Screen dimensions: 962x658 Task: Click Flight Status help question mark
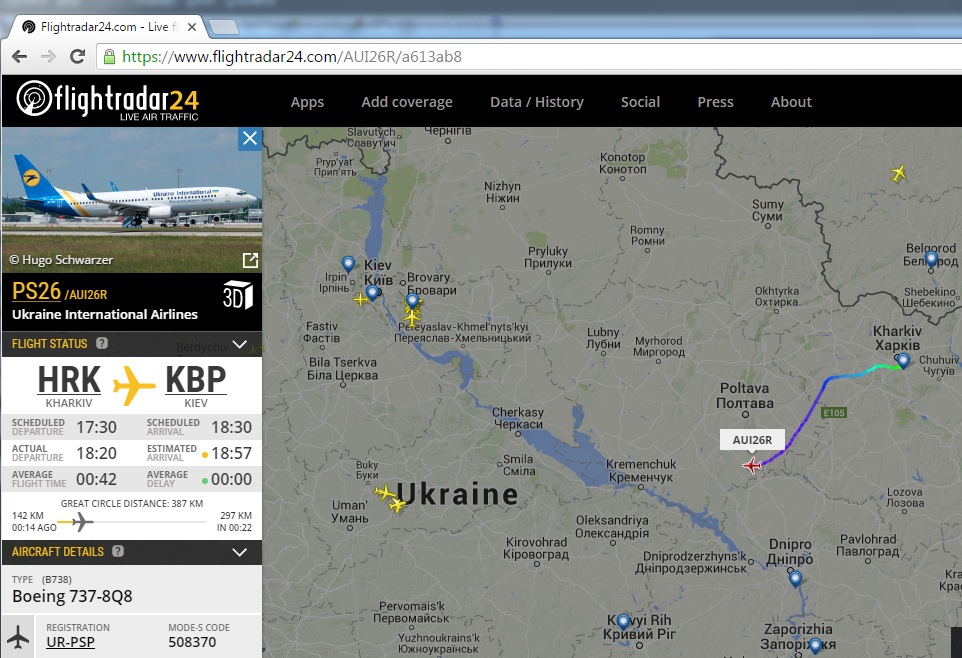pos(102,343)
